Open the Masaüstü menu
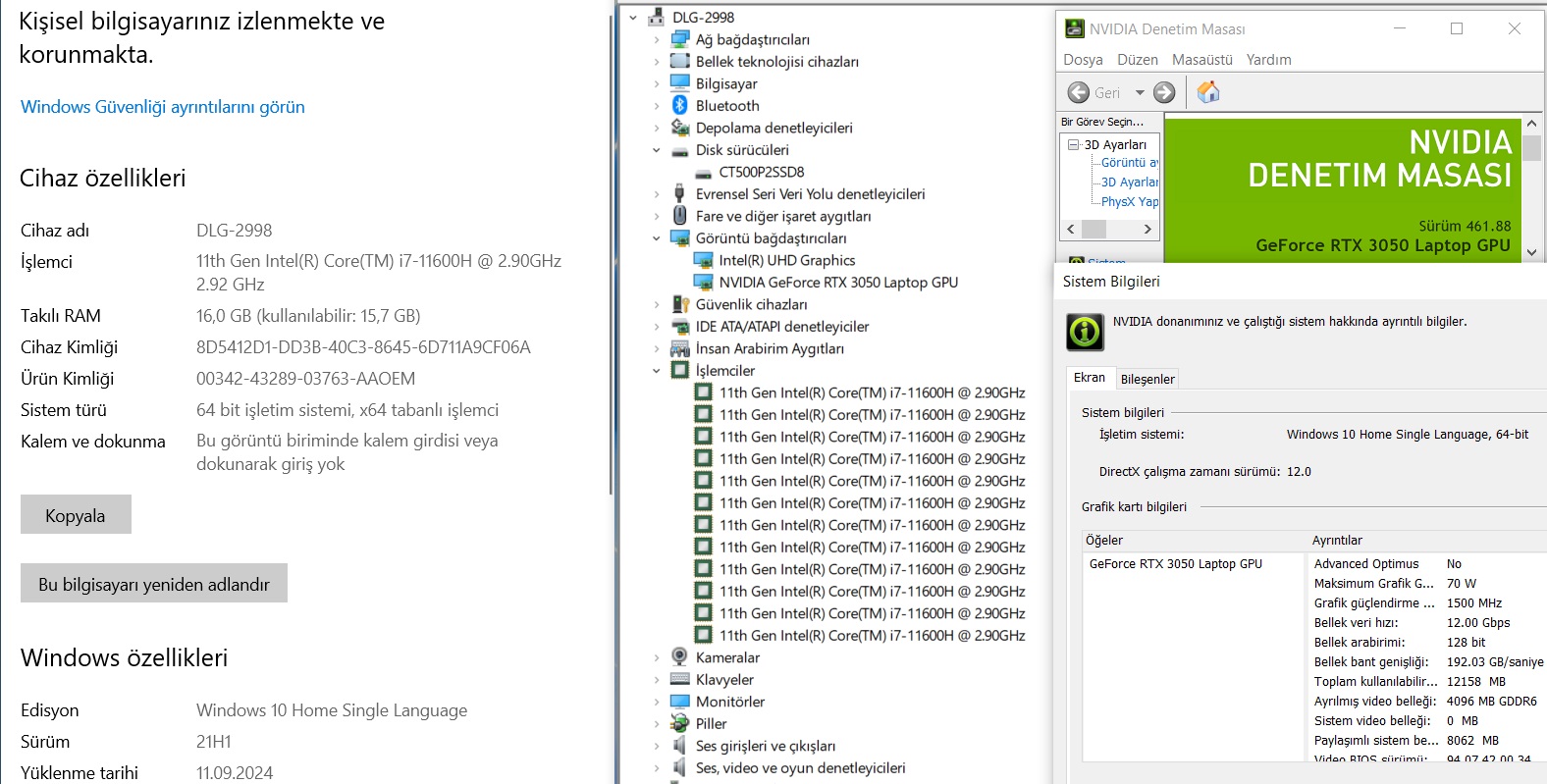 coord(1202,60)
